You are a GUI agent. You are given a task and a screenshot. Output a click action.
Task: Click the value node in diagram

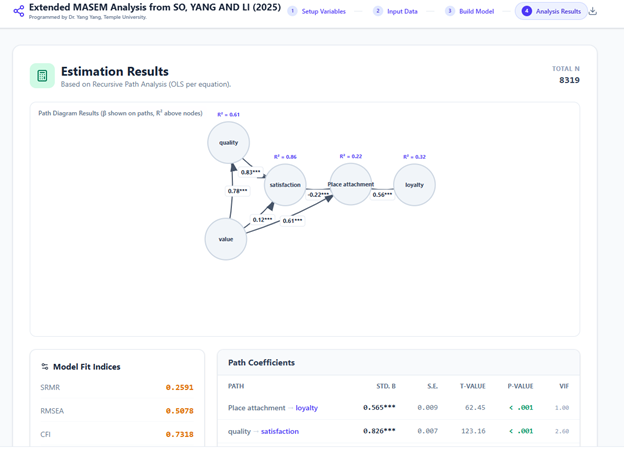coord(226,239)
